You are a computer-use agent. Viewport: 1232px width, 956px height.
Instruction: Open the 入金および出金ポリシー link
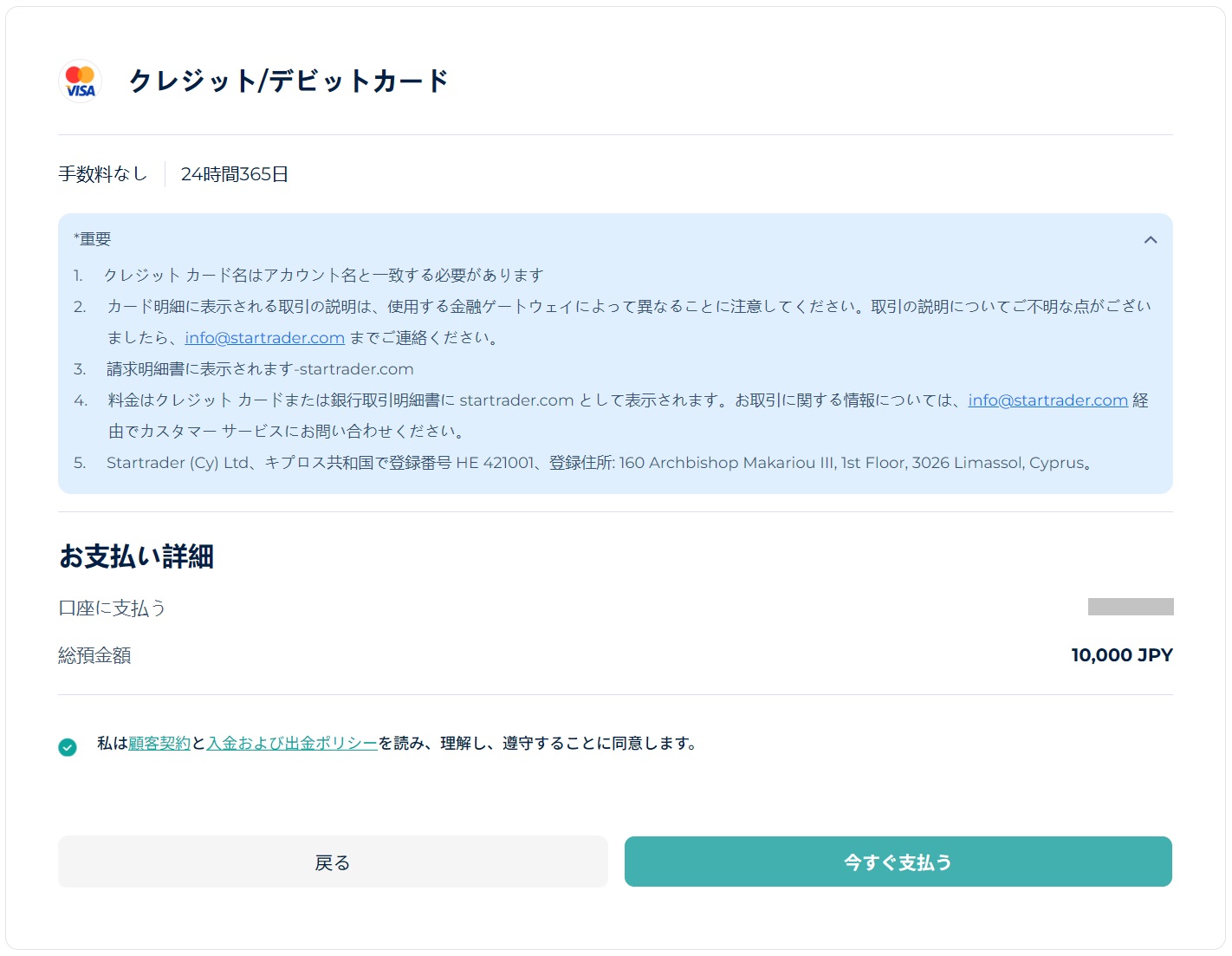click(x=292, y=744)
